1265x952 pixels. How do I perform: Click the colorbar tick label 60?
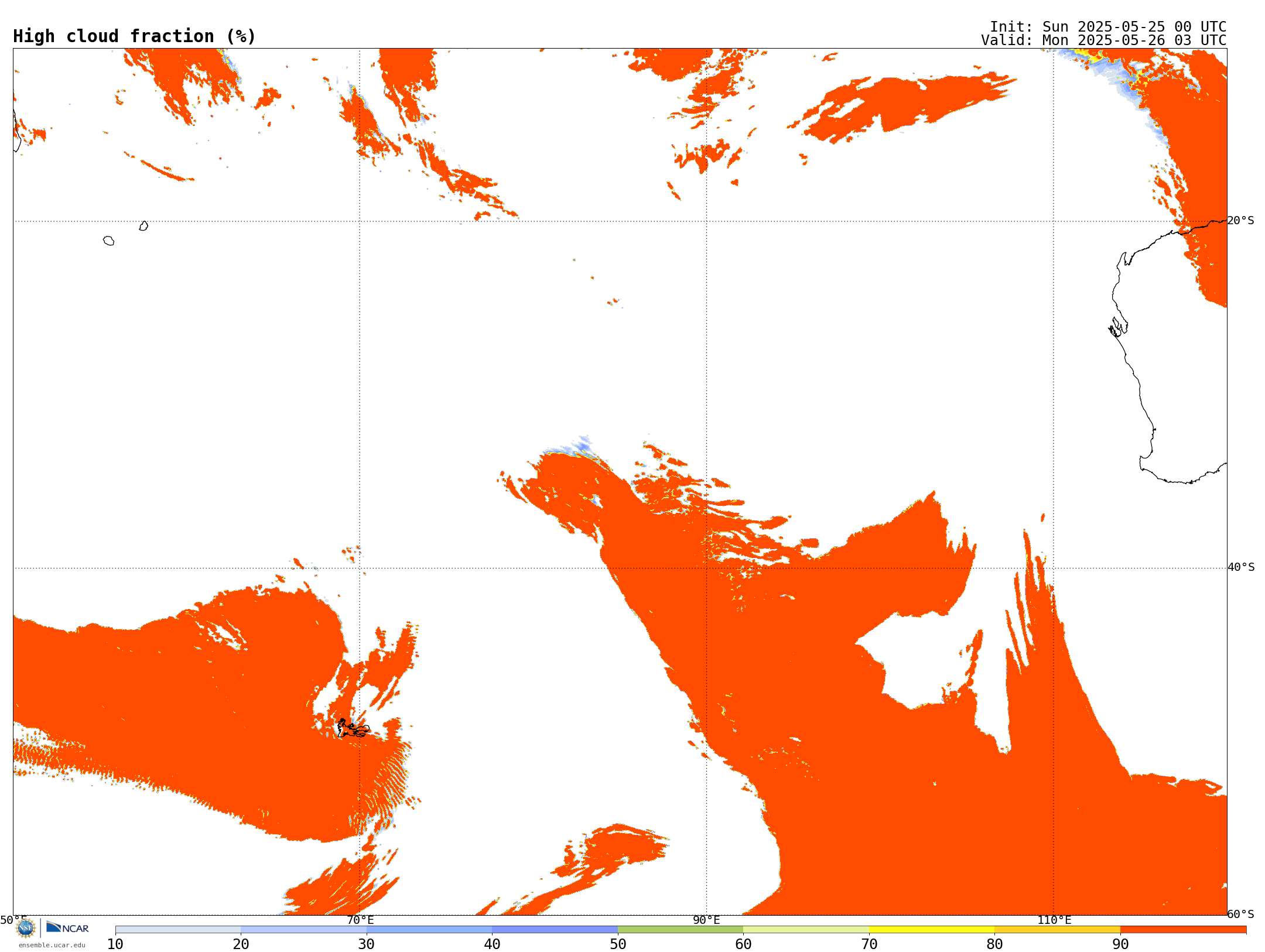pos(744,944)
